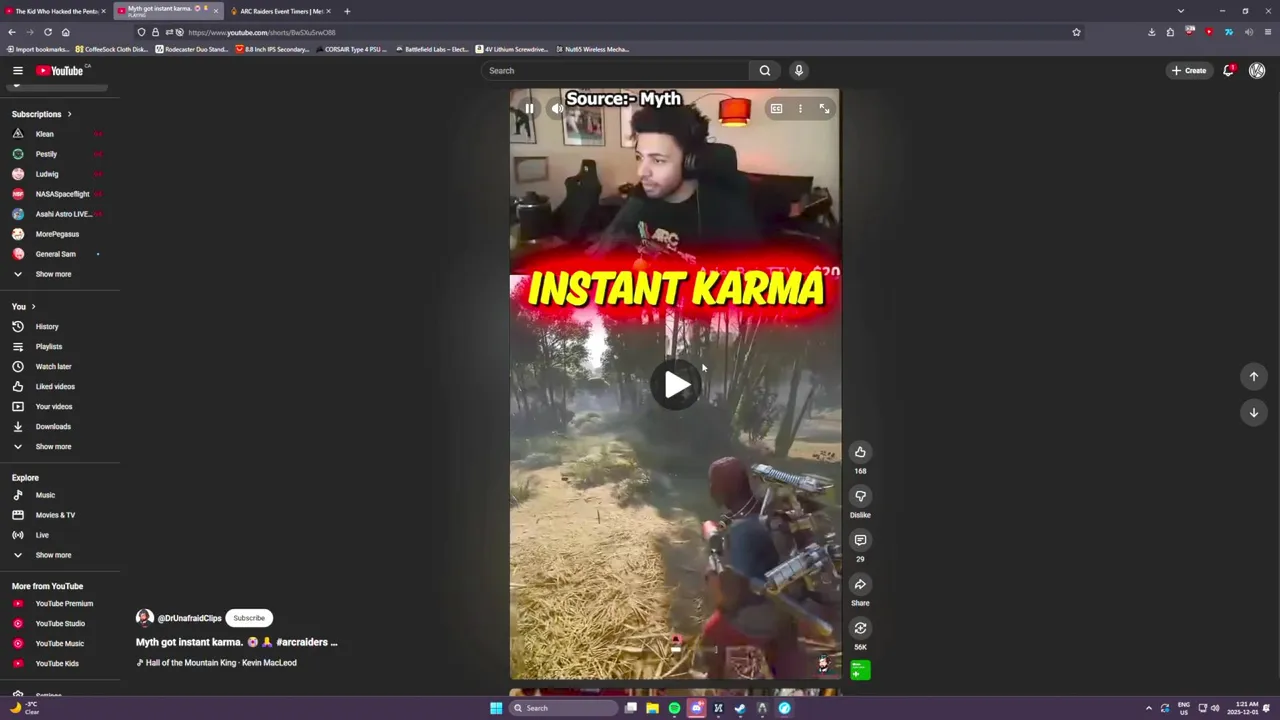Image resolution: width=1280 pixels, height=720 pixels.
Task: Pause the playing Short
Action: pos(529,108)
